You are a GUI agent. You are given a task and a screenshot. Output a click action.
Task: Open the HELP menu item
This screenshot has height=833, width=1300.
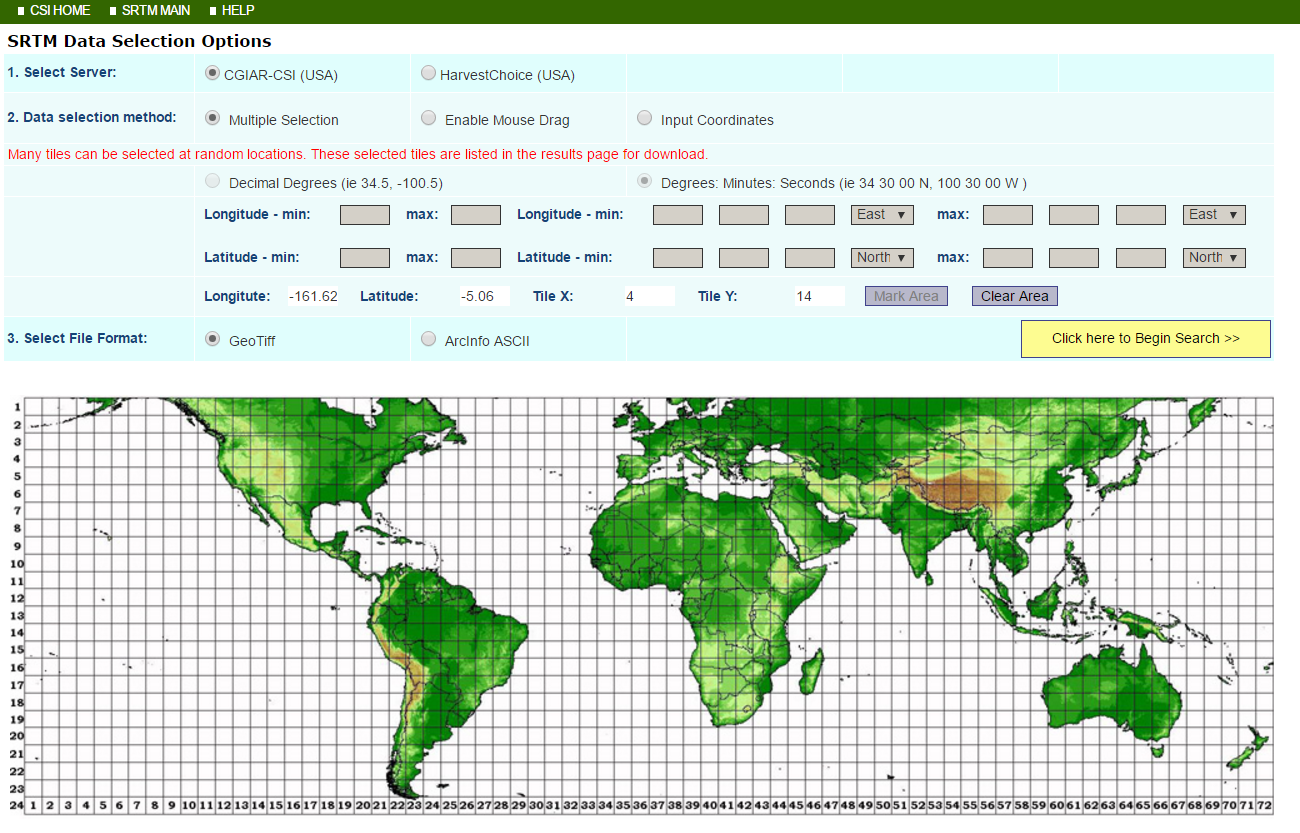pos(238,10)
